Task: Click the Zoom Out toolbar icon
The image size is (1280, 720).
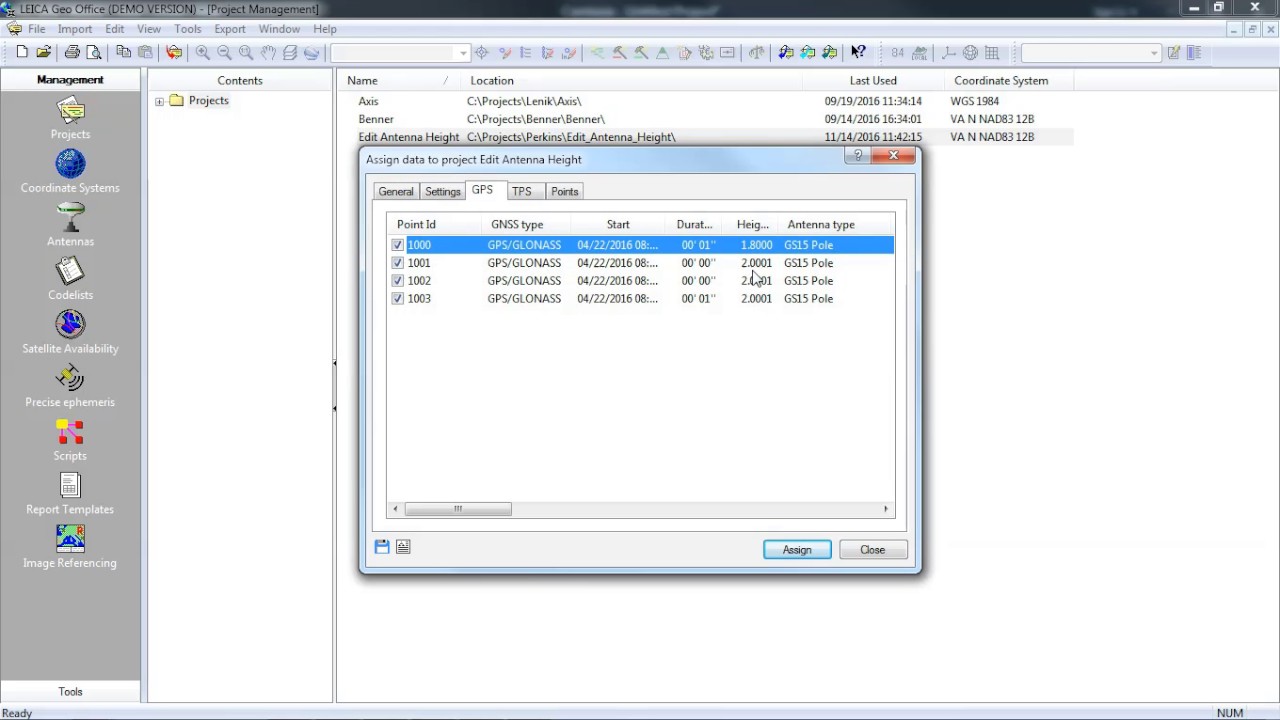Action: click(x=225, y=53)
